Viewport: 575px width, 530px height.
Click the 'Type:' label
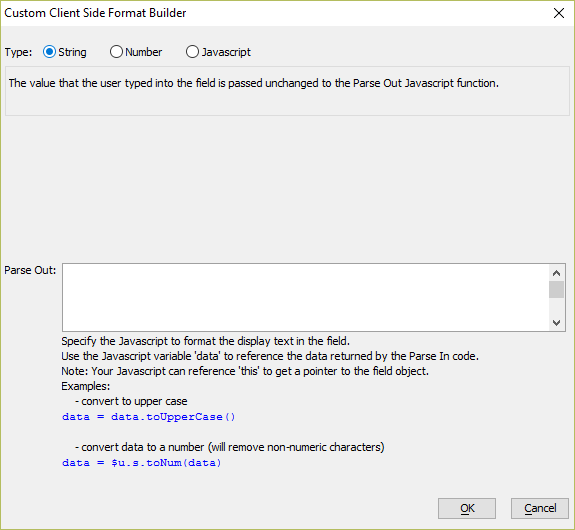[x=18, y=52]
